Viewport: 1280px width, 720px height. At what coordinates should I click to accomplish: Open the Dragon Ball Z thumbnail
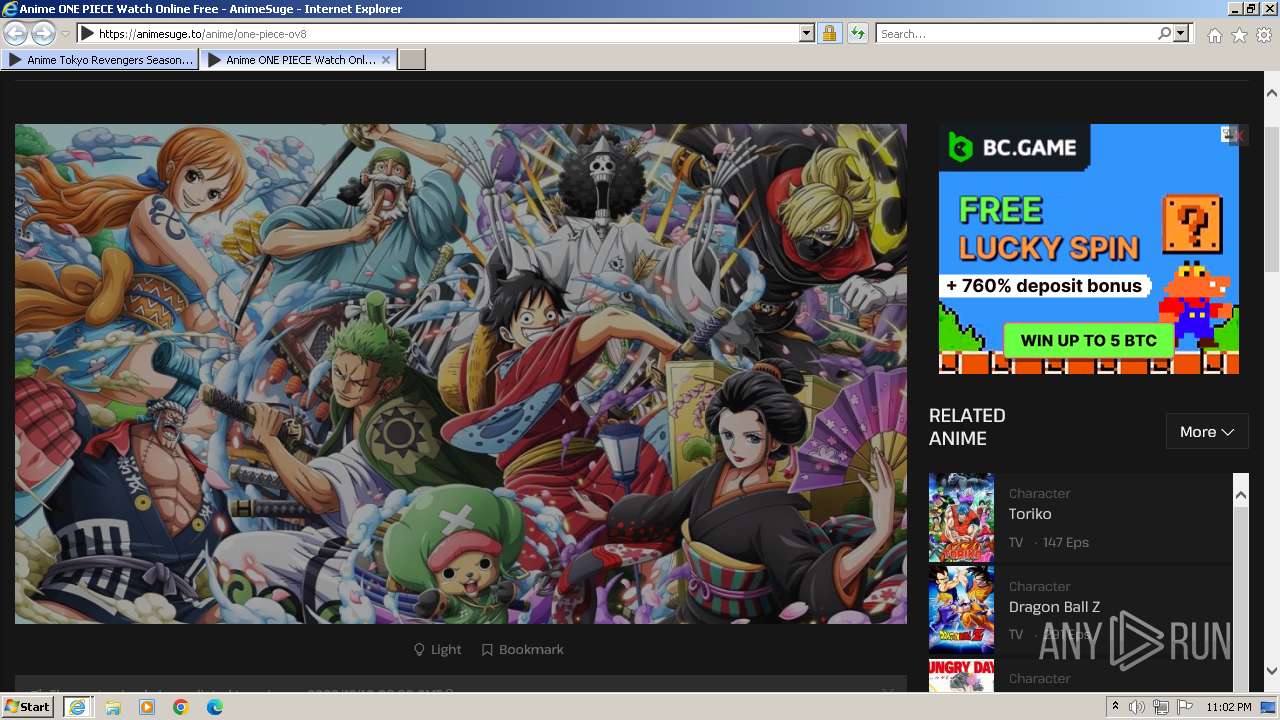(x=961, y=610)
